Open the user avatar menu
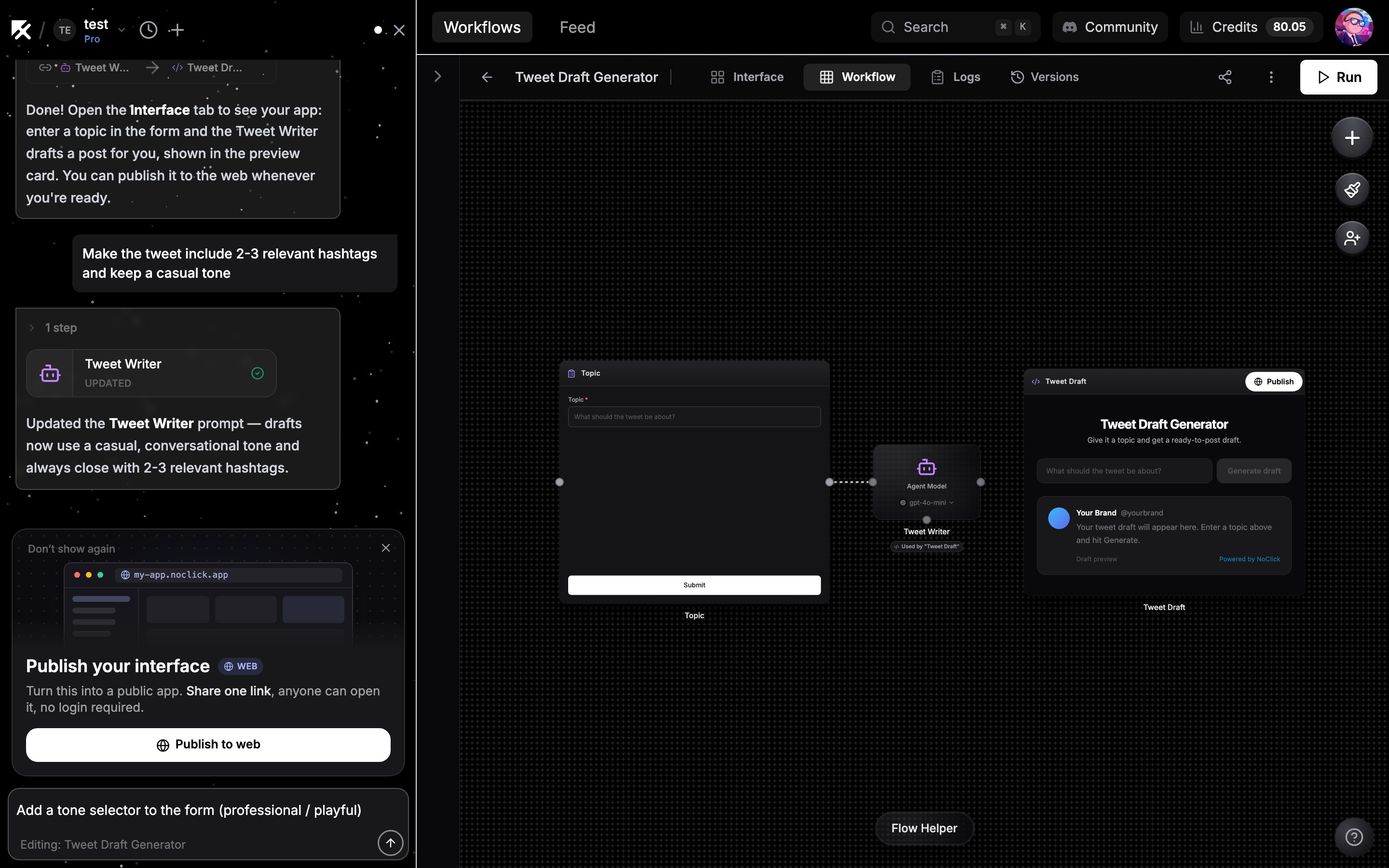1389x868 pixels. pos(1354,27)
